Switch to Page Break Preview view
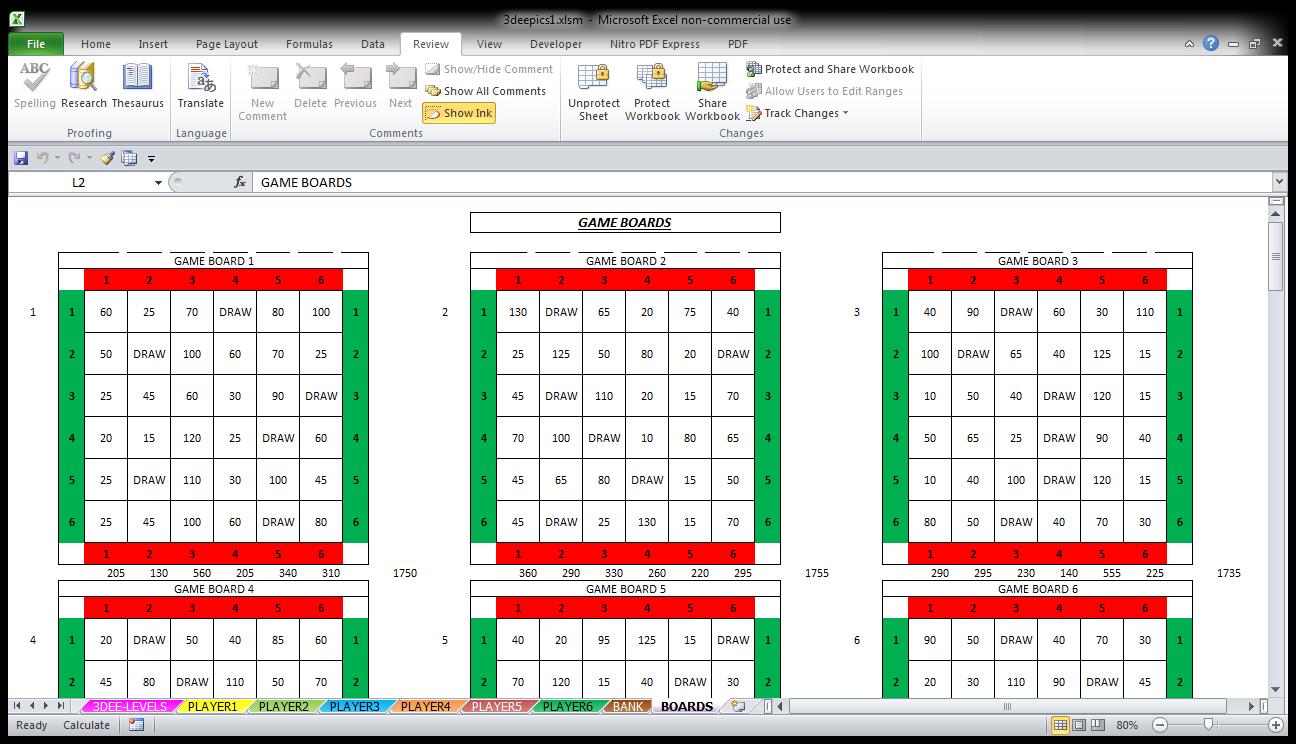The image size is (1296, 744). (1097, 725)
